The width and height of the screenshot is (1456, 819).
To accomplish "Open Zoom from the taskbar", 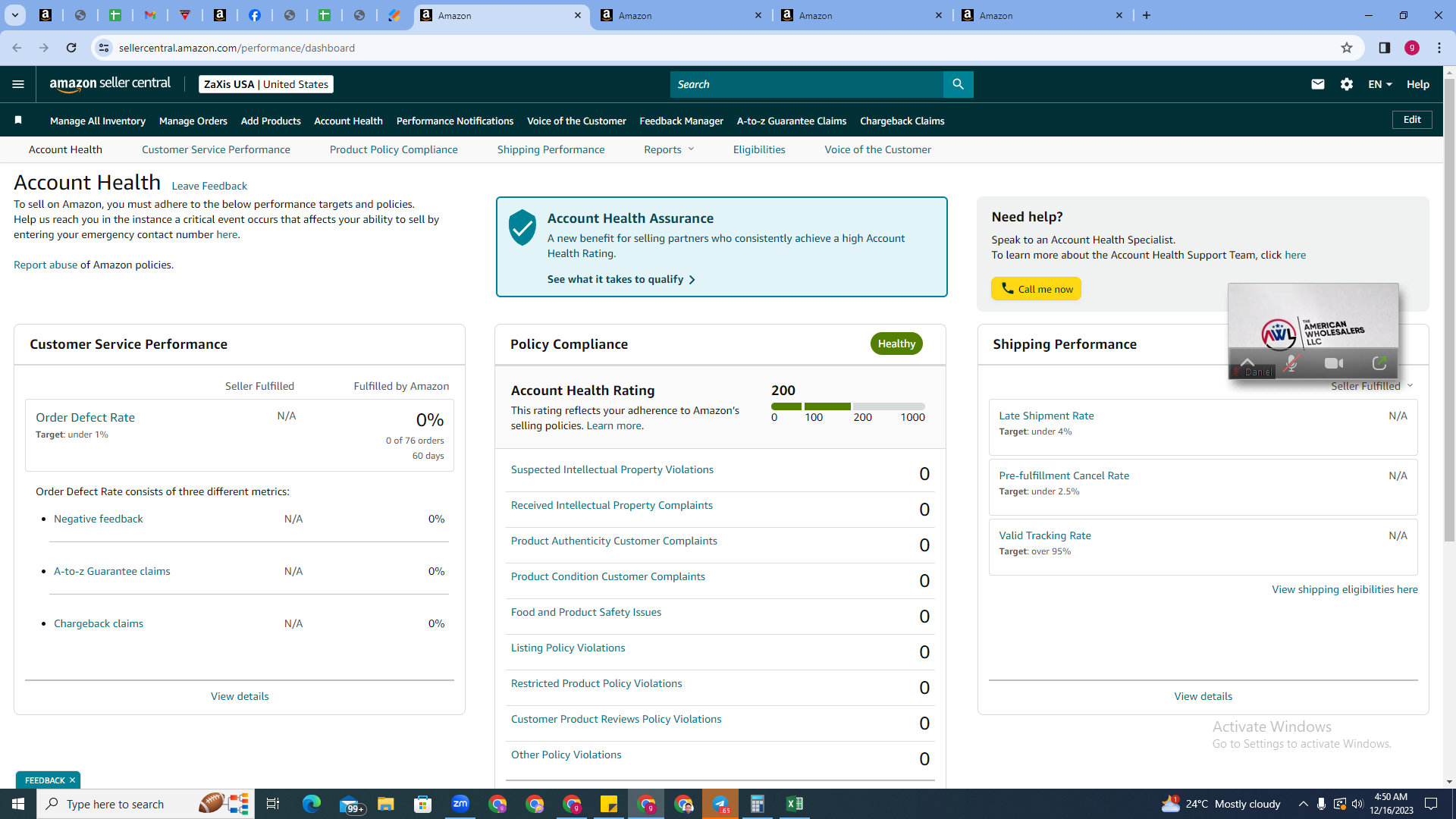I will coord(460,804).
